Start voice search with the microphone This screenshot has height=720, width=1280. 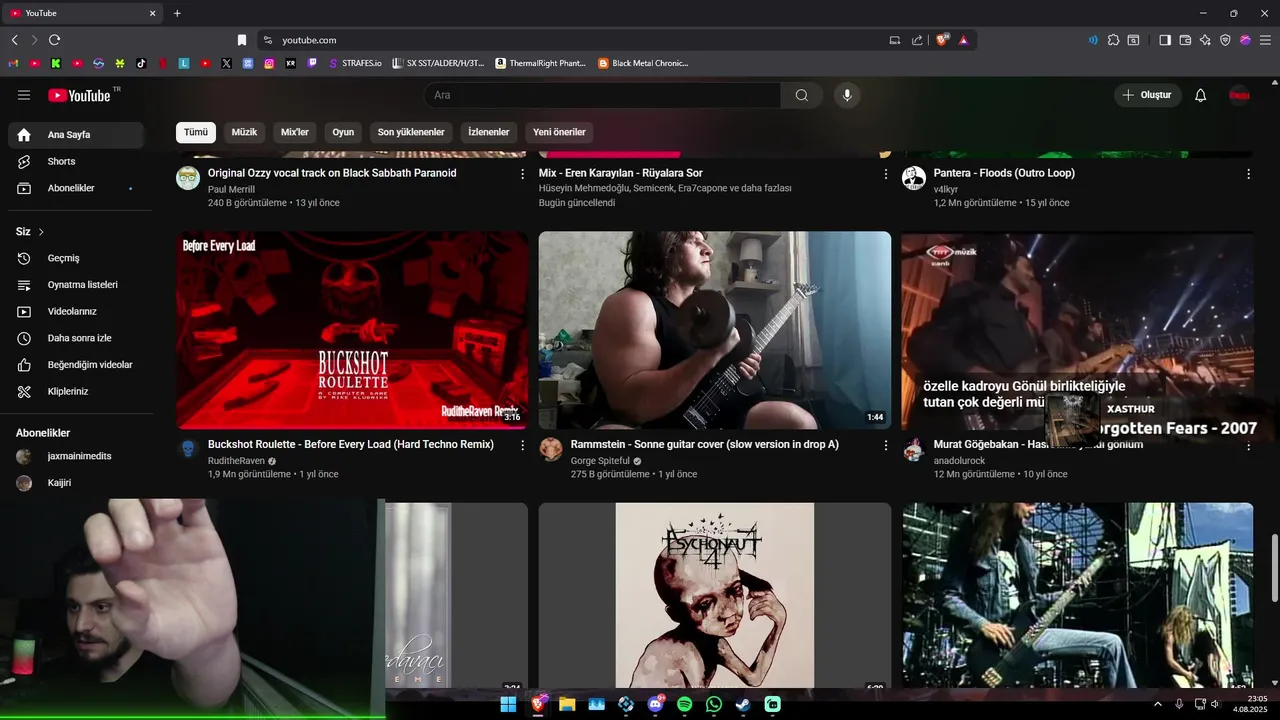847,95
